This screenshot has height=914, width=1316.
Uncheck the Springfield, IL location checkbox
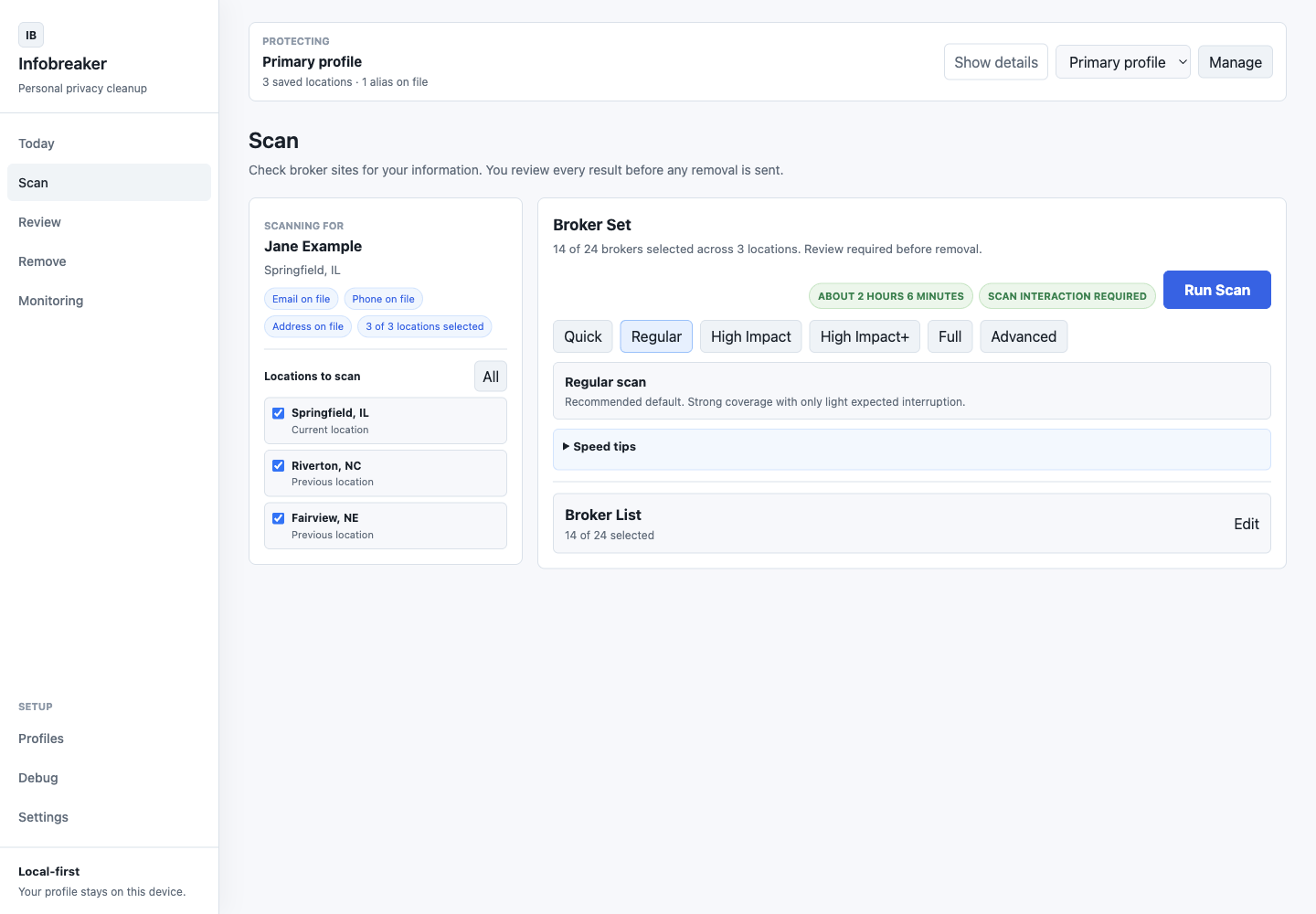[x=279, y=413]
